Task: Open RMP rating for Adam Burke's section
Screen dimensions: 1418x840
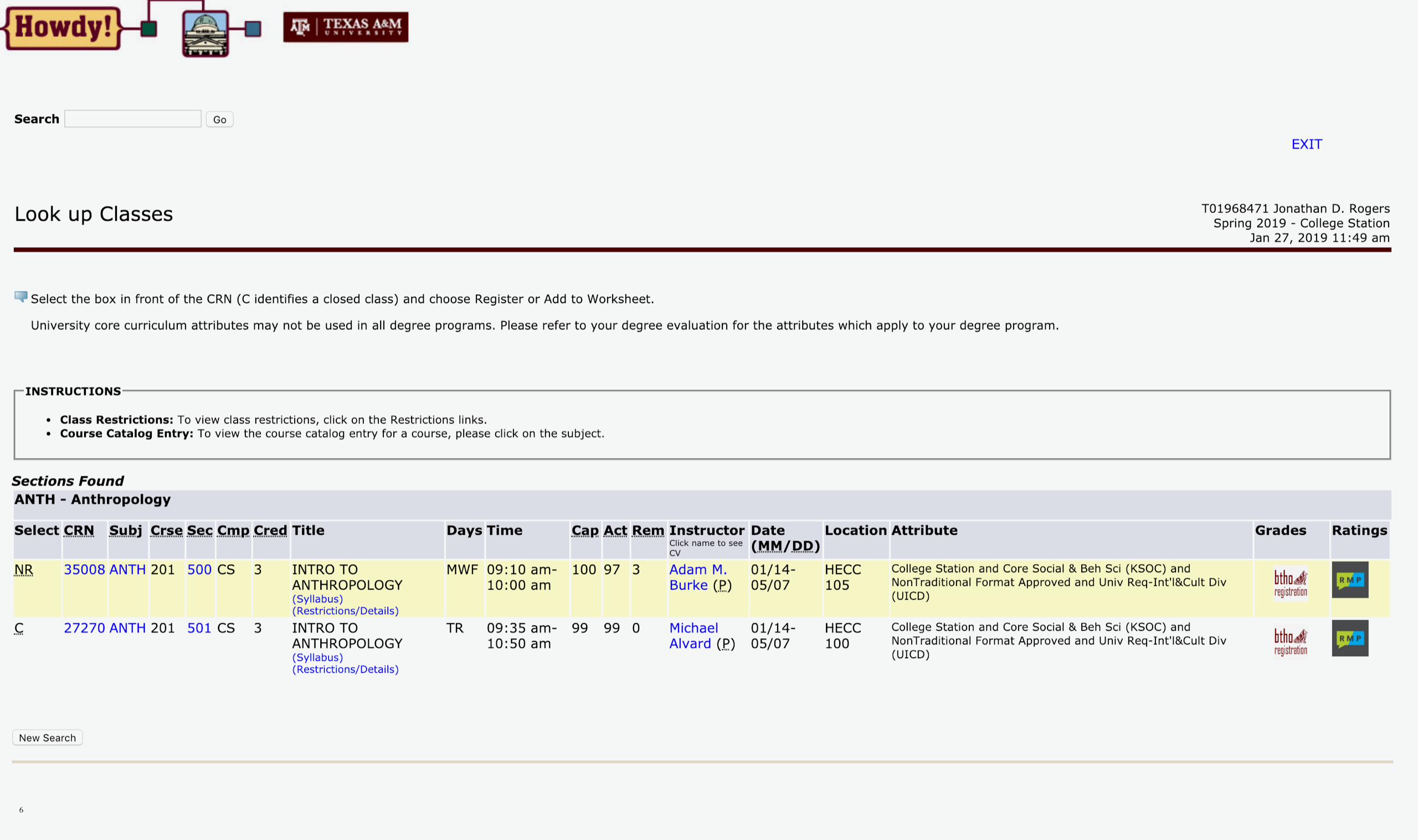Action: (x=1349, y=580)
